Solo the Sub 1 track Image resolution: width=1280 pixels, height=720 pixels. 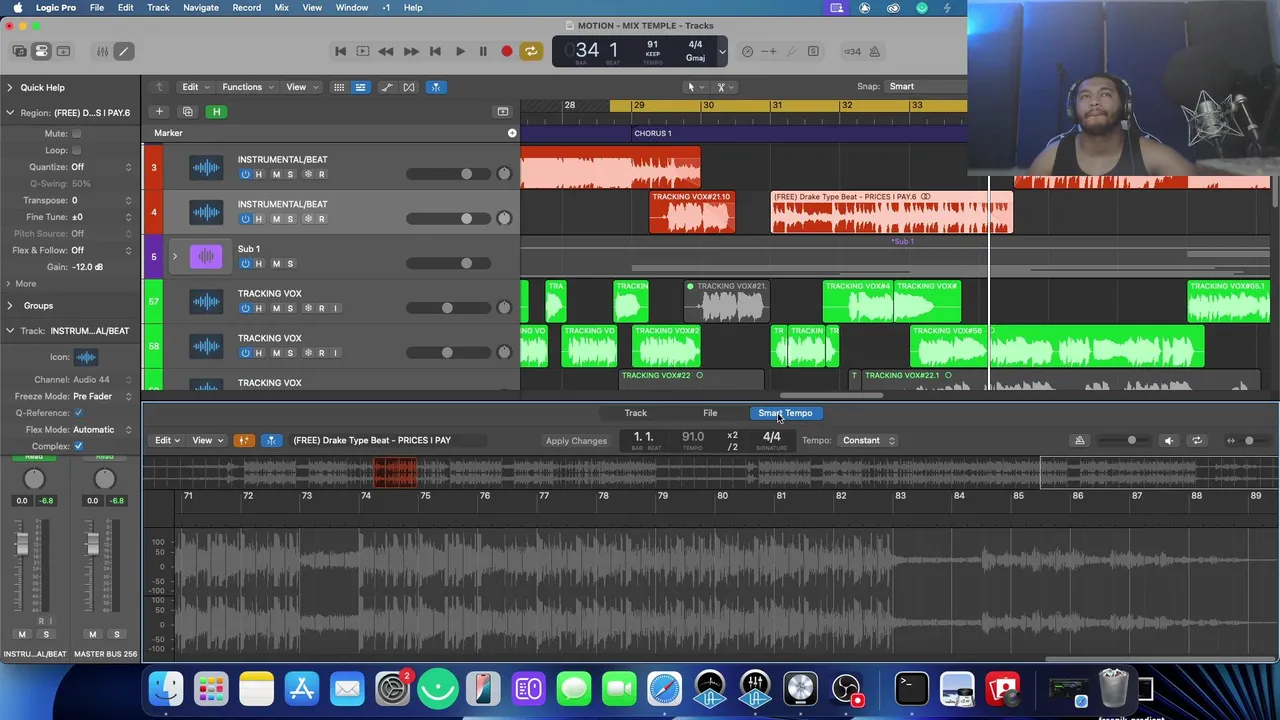[x=290, y=263]
